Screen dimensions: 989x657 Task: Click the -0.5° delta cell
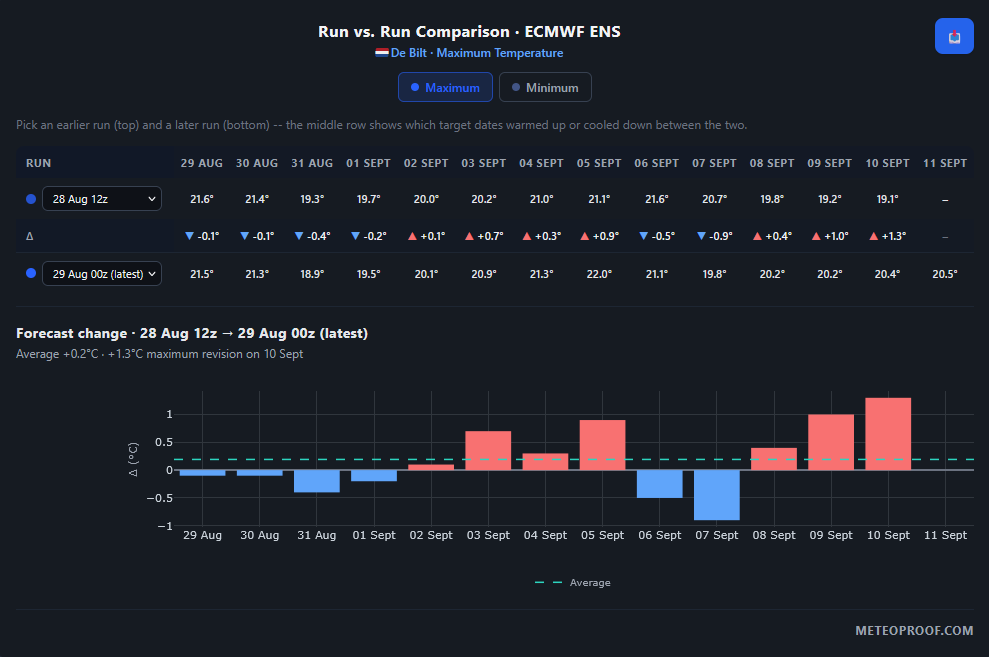click(x=657, y=236)
